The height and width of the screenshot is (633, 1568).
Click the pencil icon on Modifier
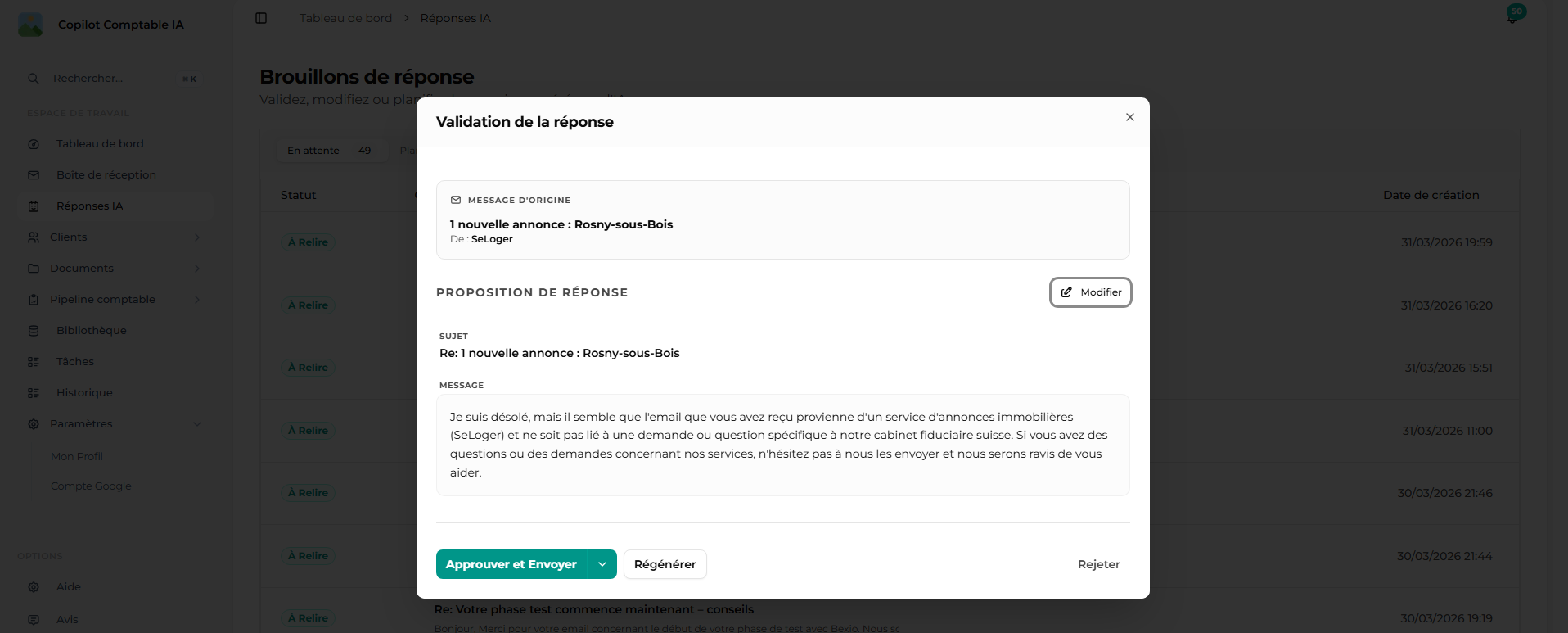[1066, 292]
